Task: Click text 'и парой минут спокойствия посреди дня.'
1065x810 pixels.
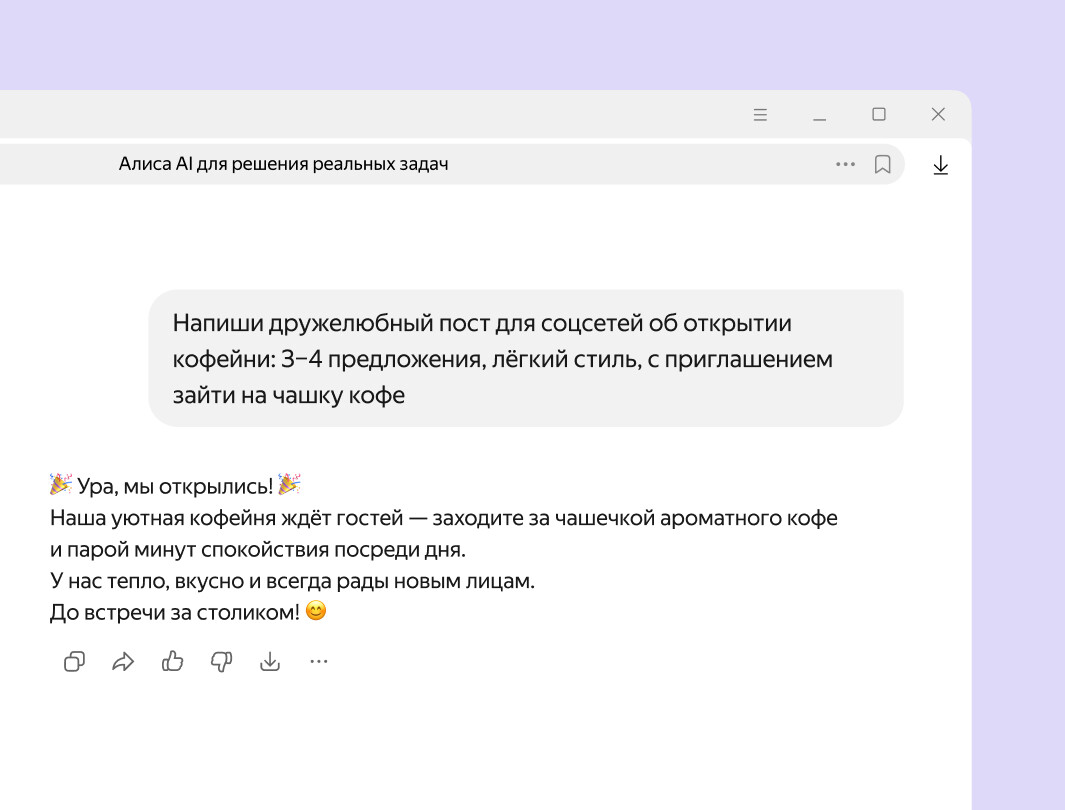Action: click(258, 549)
